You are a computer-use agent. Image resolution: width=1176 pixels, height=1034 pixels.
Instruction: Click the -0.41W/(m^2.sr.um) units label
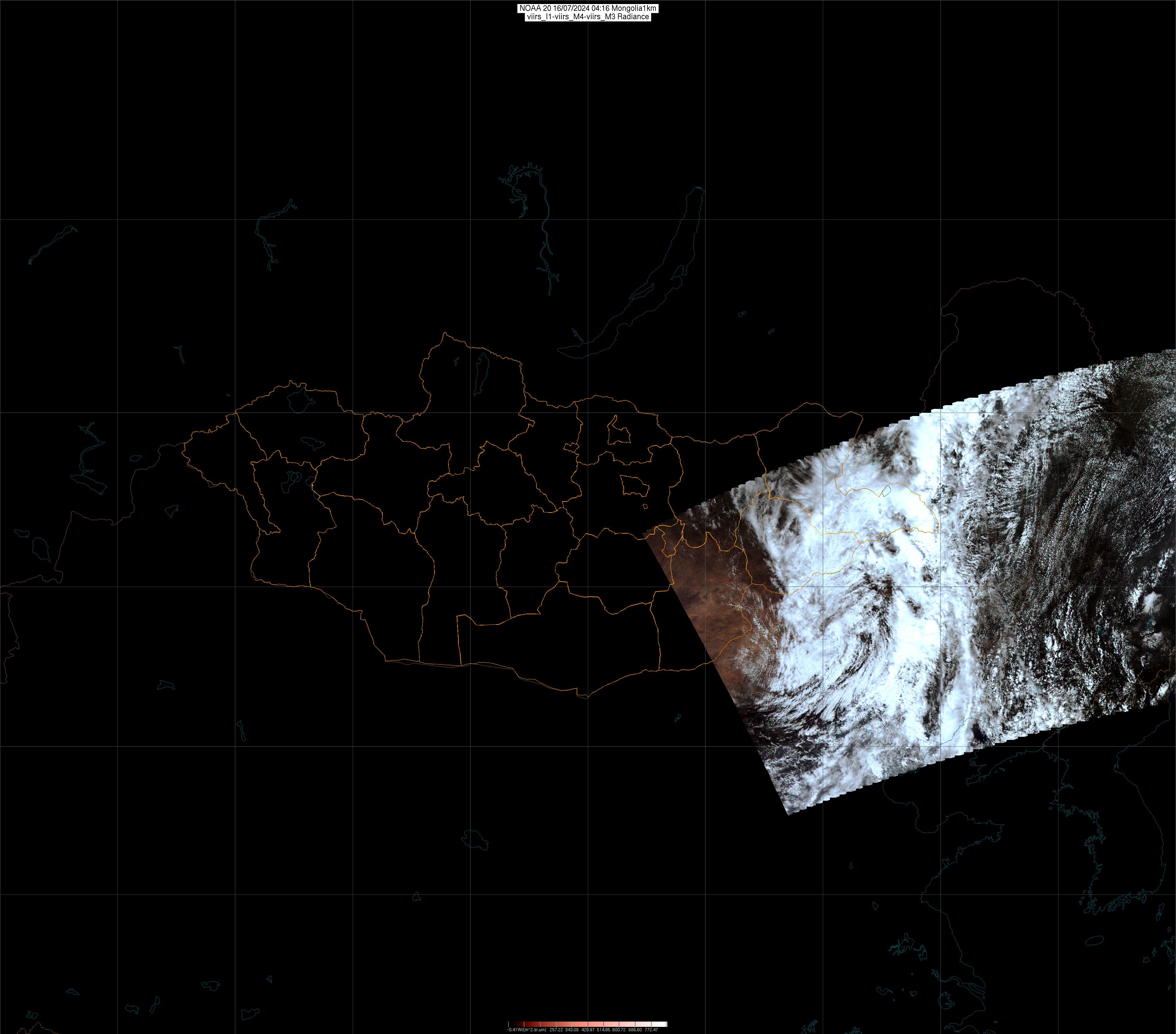[x=526, y=1030]
